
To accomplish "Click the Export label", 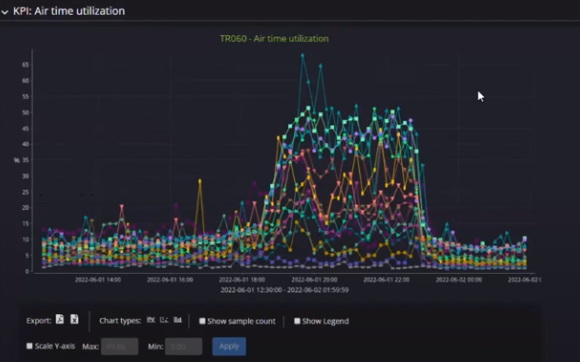I will click(x=38, y=321).
